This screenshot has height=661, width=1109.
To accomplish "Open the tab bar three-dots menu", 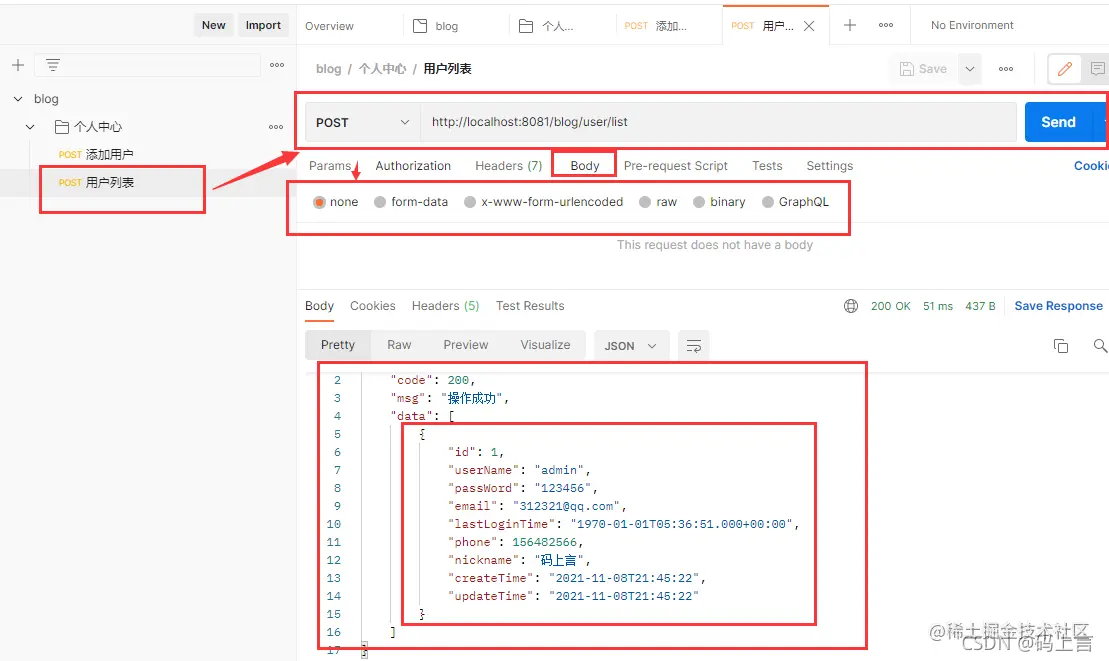I will (x=886, y=25).
